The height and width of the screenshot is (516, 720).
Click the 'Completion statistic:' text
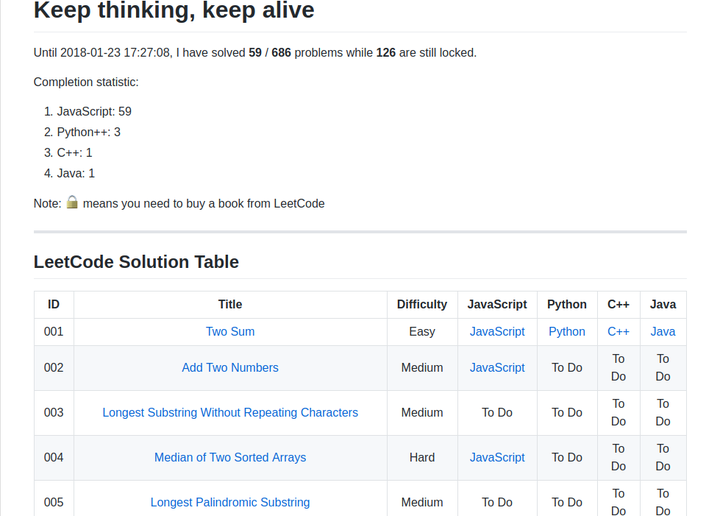pyautogui.click(x=86, y=82)
